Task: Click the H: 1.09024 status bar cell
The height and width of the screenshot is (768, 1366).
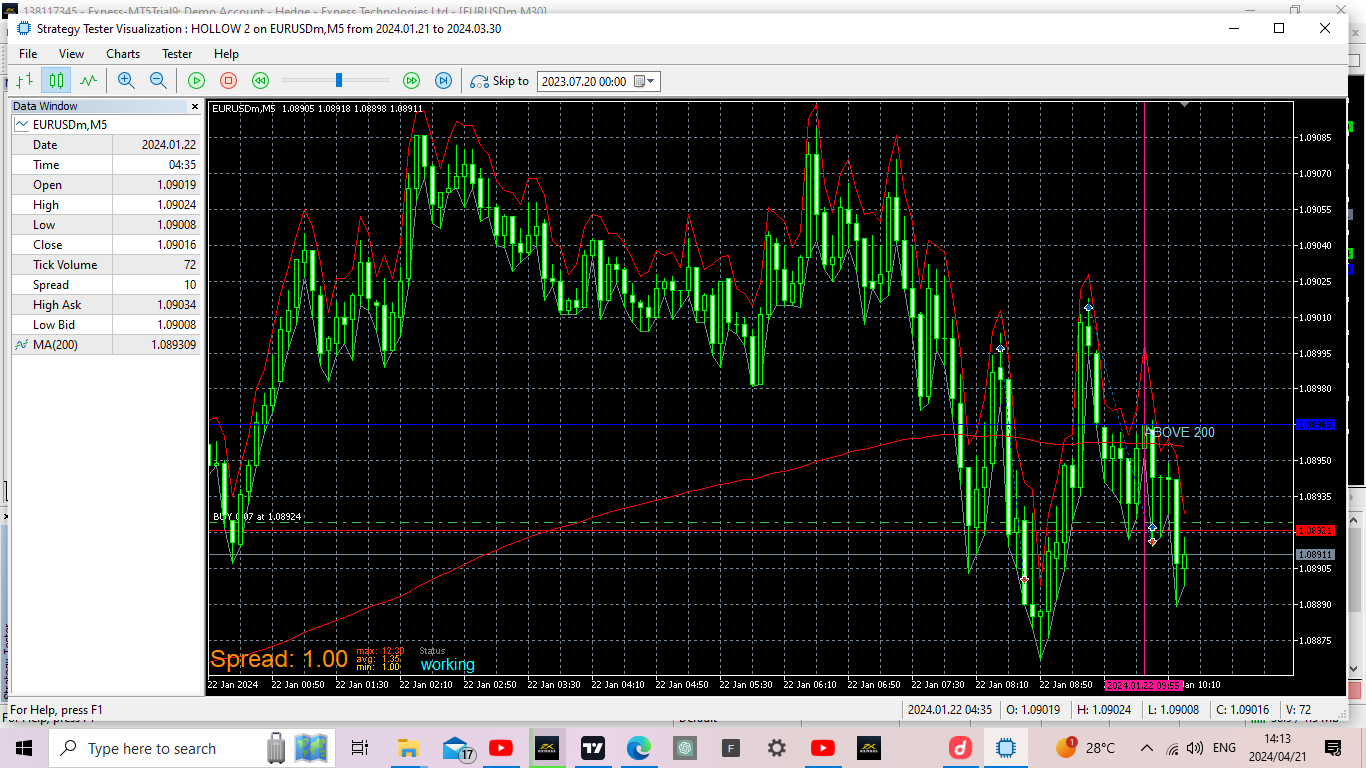Action: point(1105,710)
